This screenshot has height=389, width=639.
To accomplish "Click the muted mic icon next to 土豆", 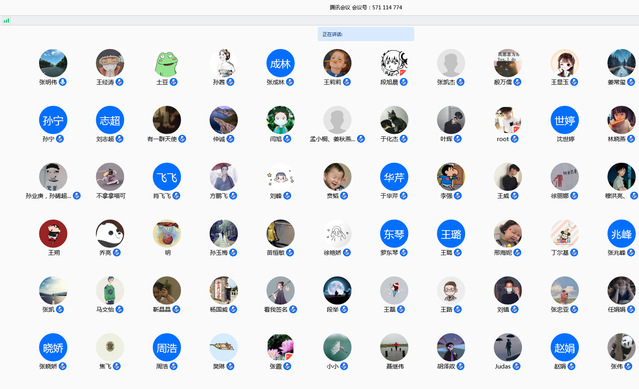I will pyautogui.click(x=174, y=82).
